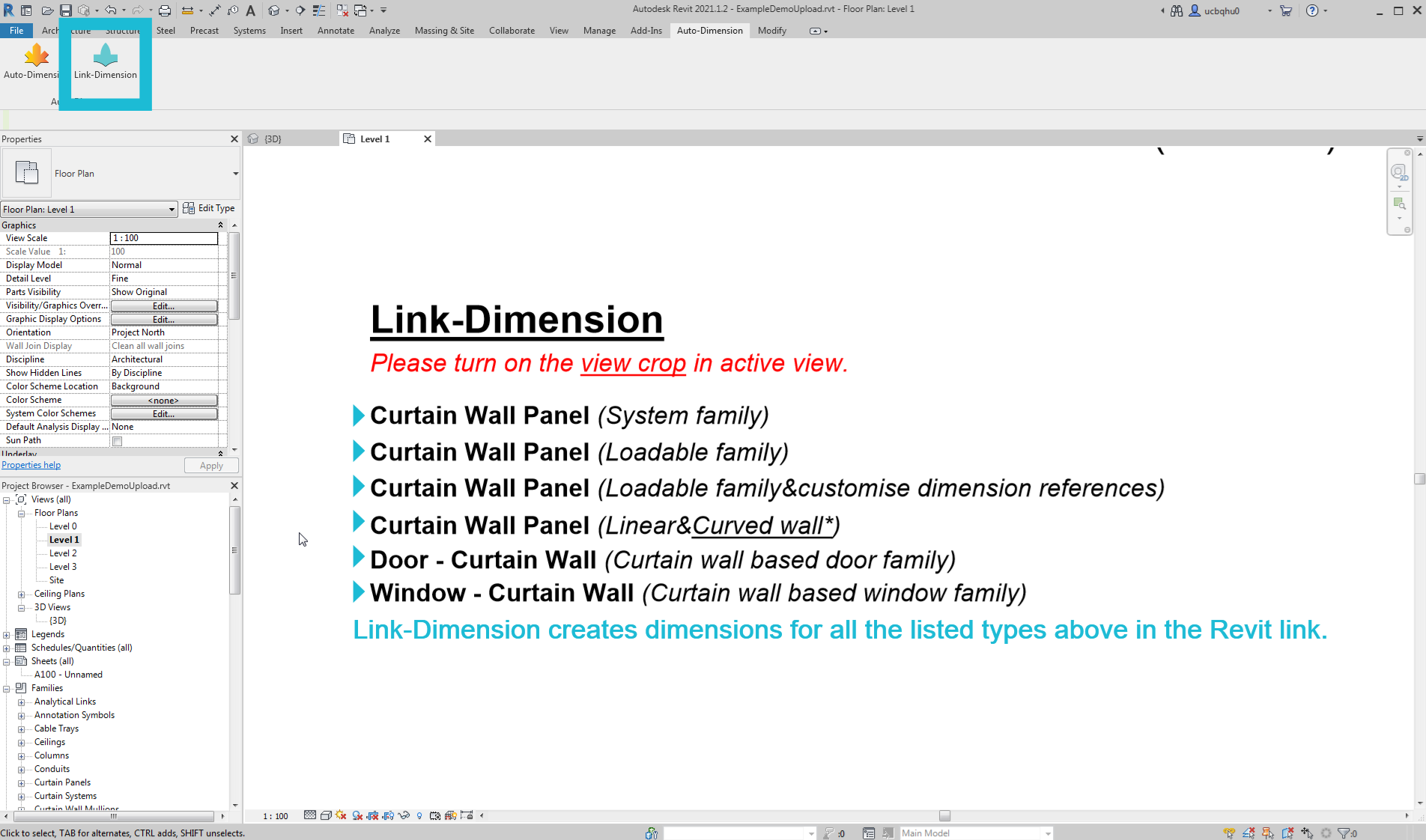Click the drawing area horizontal scrollbar thumb

(944, 815)
